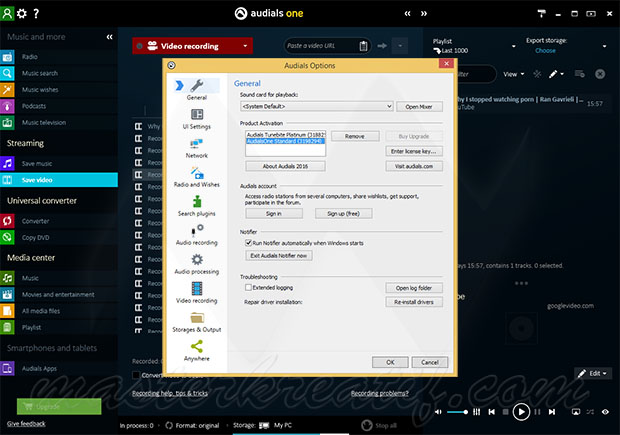
Task: Click About Audials 2016 button
Action: point(285,166)
